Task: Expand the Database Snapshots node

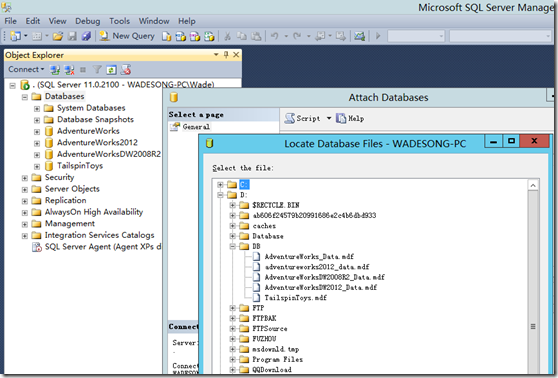Action: [x=37, y=120]
